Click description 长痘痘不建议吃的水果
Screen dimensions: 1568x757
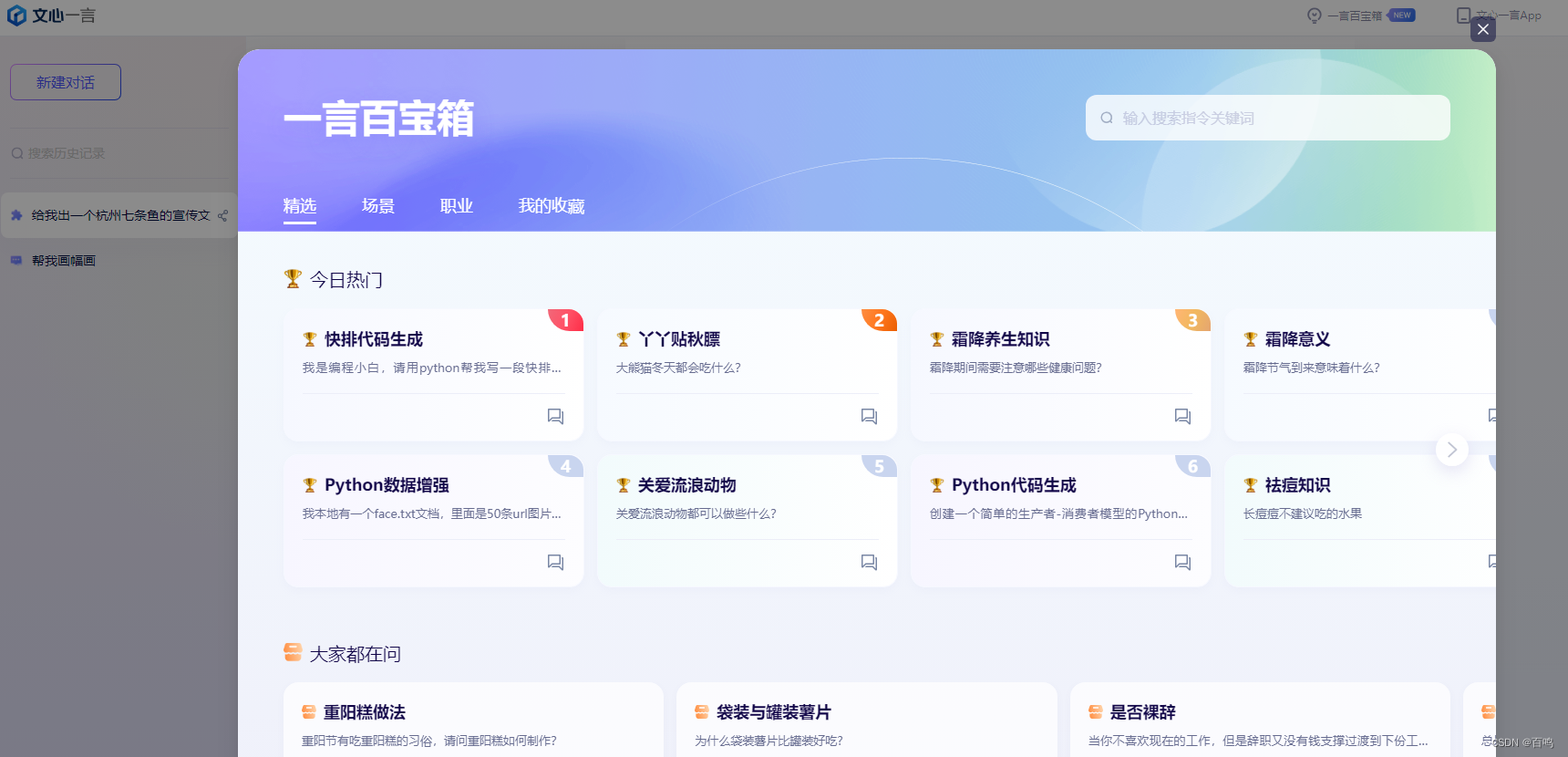coord(1303,513)
